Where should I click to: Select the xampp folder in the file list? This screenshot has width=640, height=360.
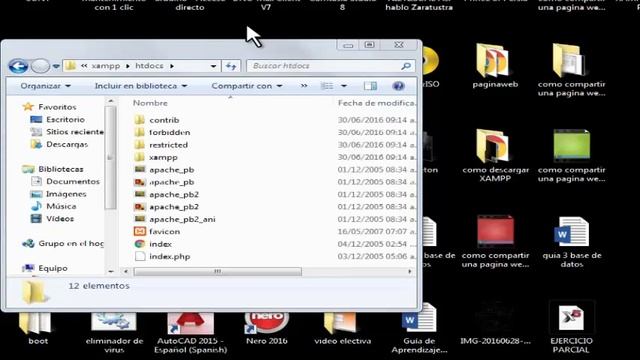(163, 157)
